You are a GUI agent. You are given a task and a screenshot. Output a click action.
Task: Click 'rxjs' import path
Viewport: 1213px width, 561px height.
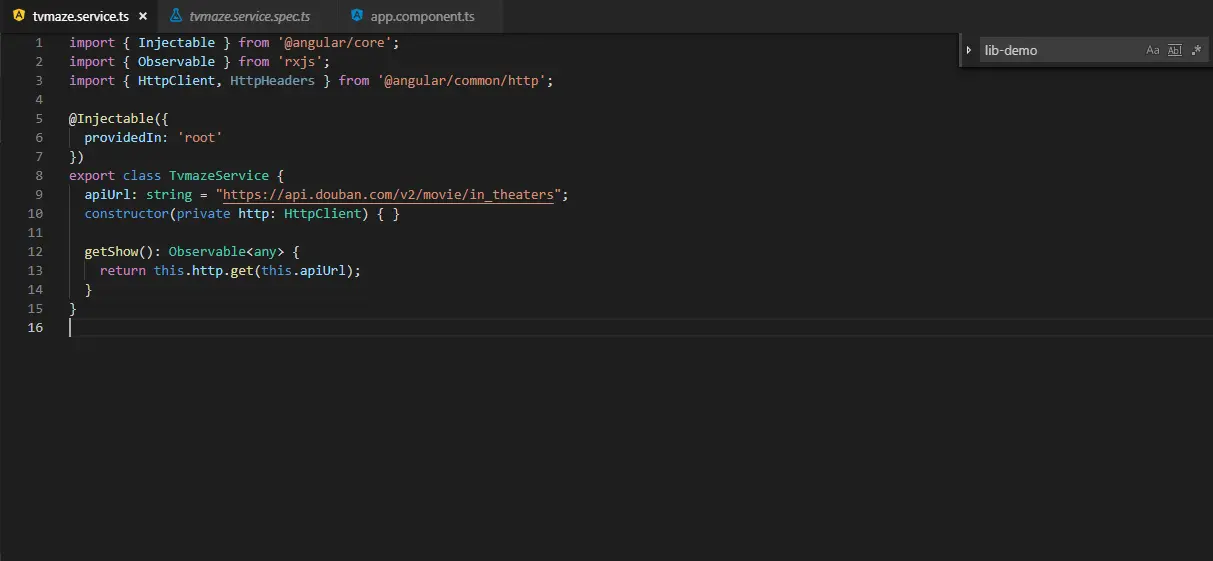(300, 62)
